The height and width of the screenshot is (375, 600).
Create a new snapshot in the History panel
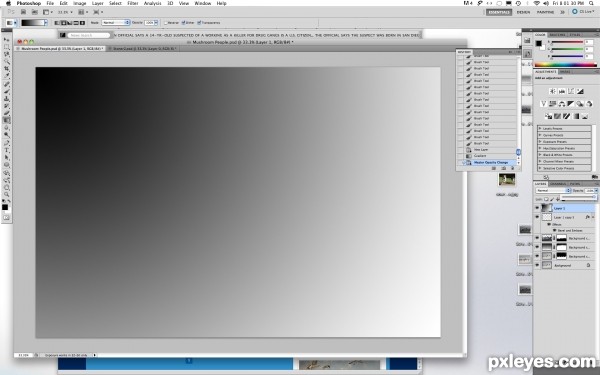coord(504,168)
